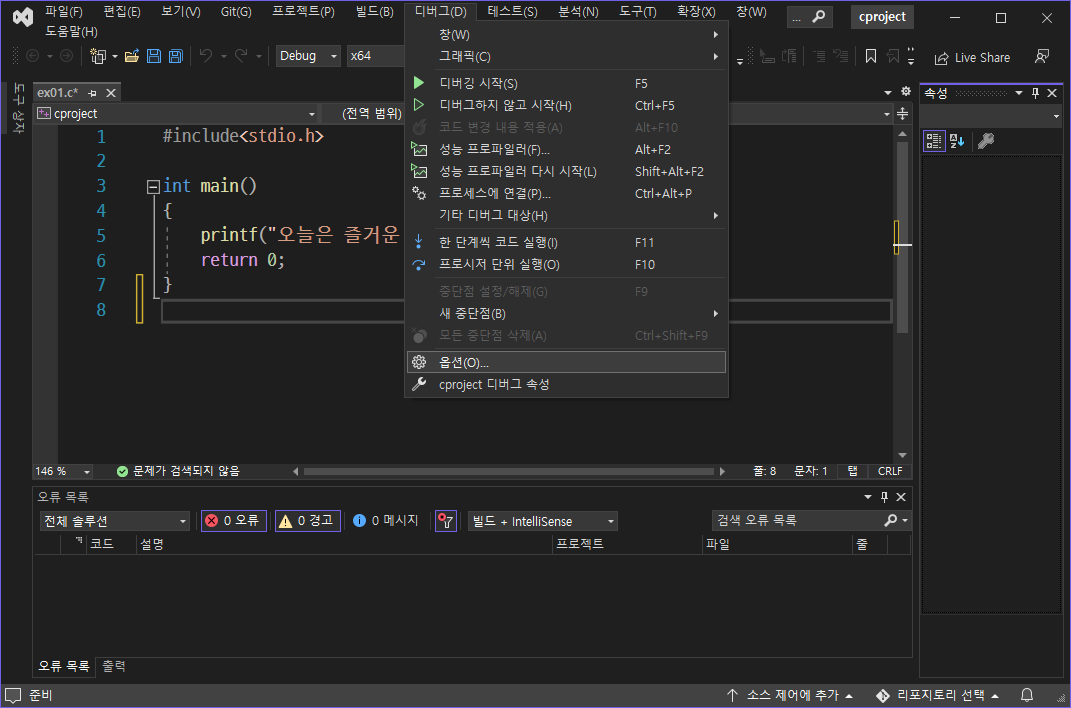
Task: Click the bookmark toolbar icon
Action: tap(871, 56)
